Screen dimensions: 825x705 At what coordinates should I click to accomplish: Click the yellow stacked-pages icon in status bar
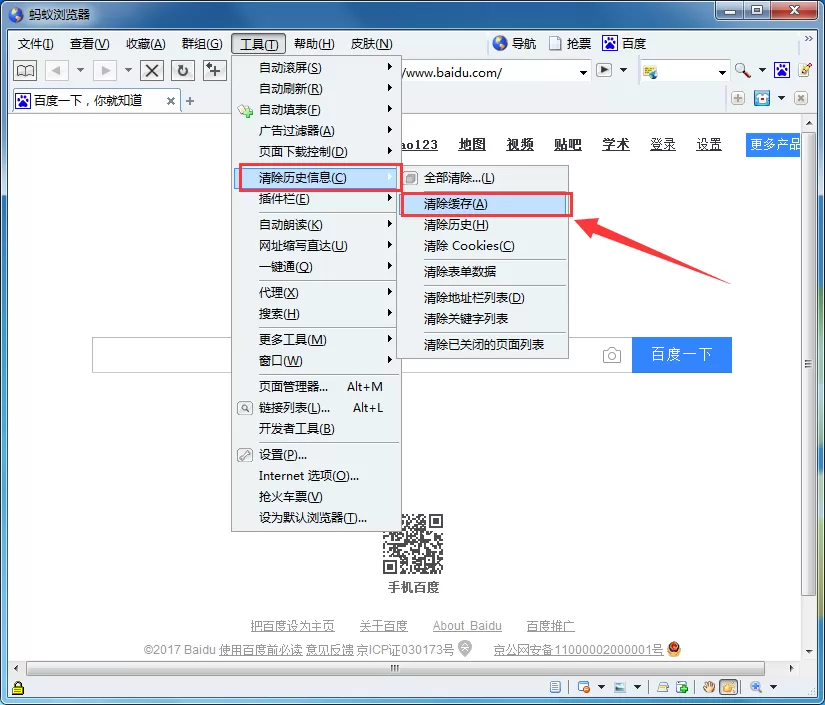662,687
